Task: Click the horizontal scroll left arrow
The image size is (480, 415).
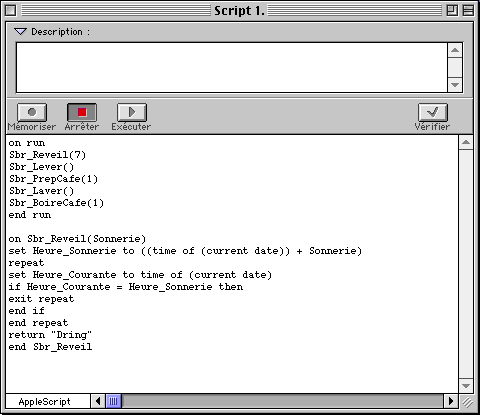Action: pos(98,401)
